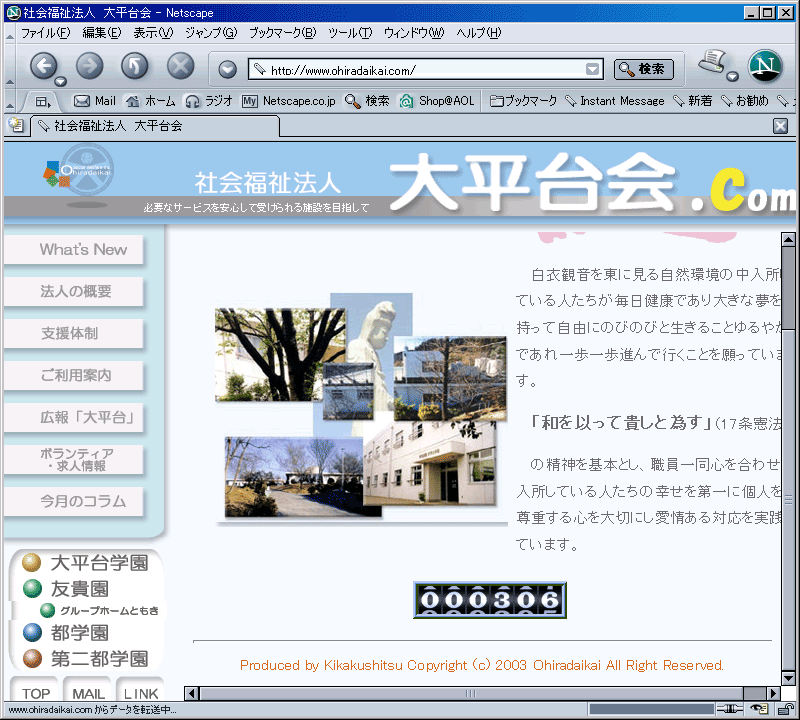Screen dimensions: 800x720
Task: Expand the URL bar history dropdown
Action: 592,69
